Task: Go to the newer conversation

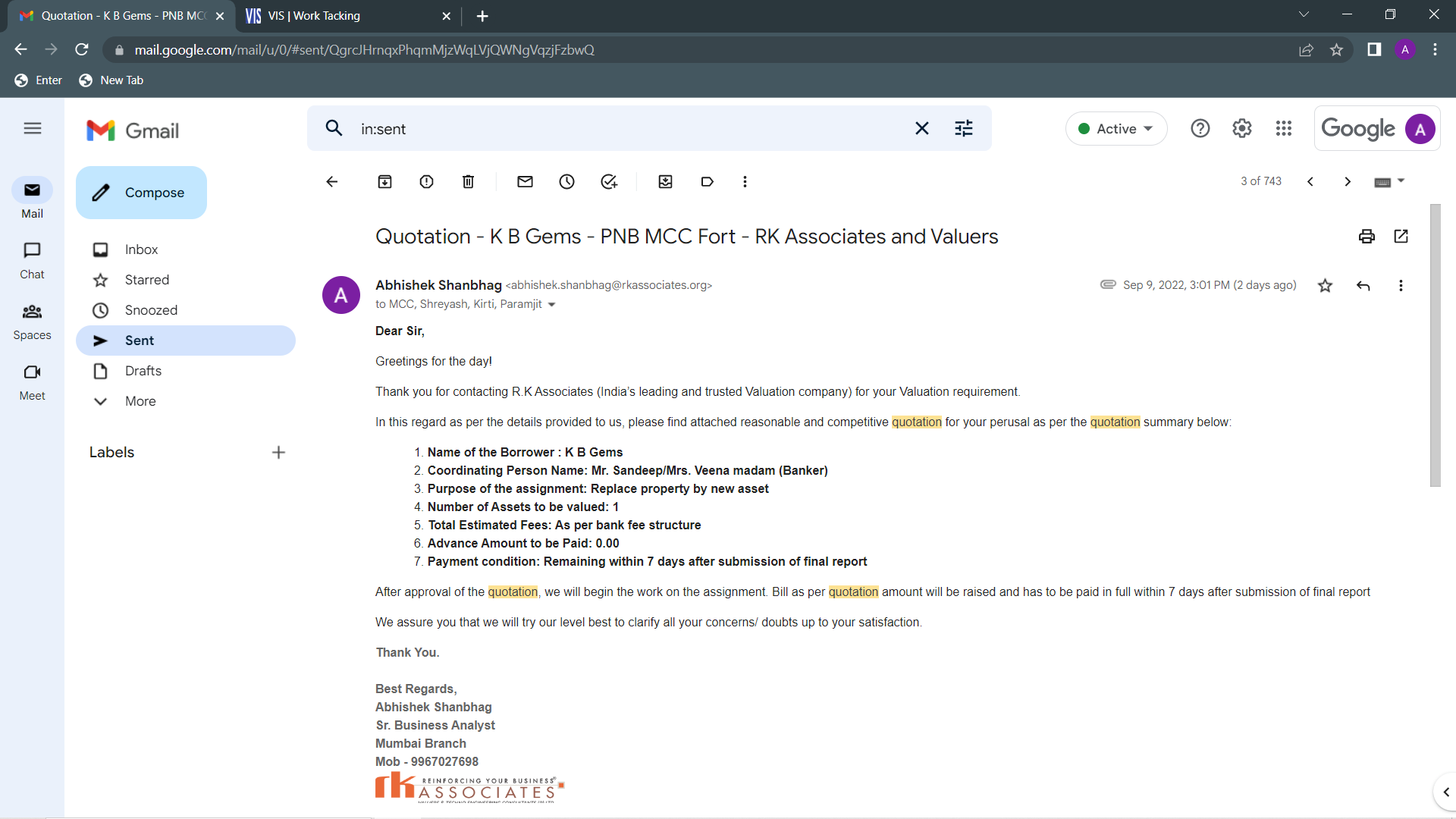Action: [x=1310, y=181]
